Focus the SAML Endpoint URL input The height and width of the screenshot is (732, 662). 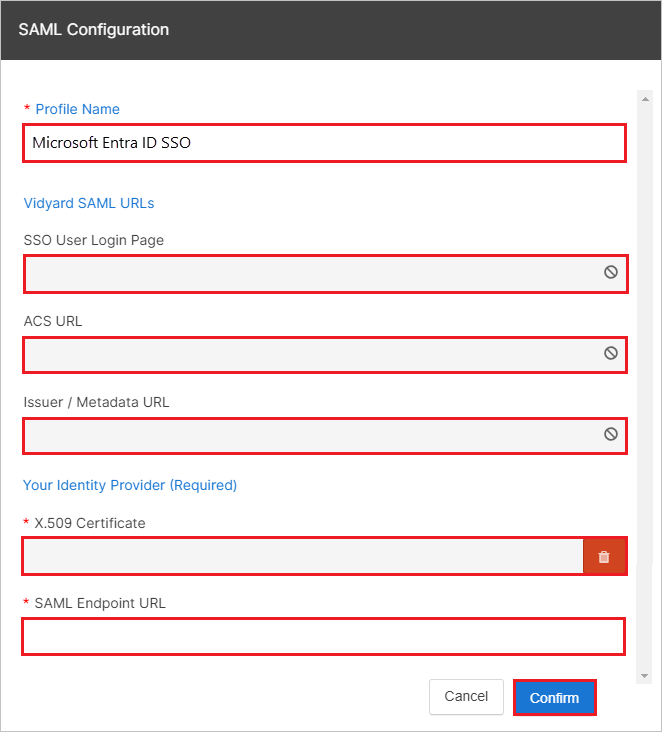pyautogui.click(x=324, y=637)
